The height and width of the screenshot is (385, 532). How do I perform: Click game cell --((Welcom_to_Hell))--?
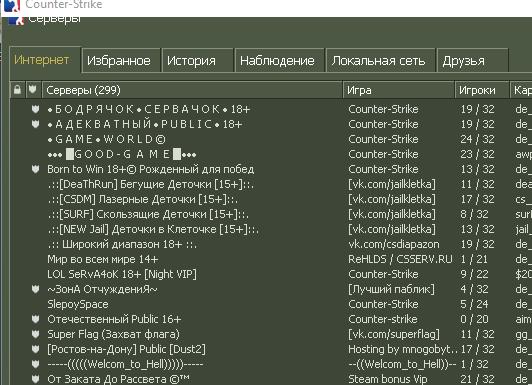point(403,364)
